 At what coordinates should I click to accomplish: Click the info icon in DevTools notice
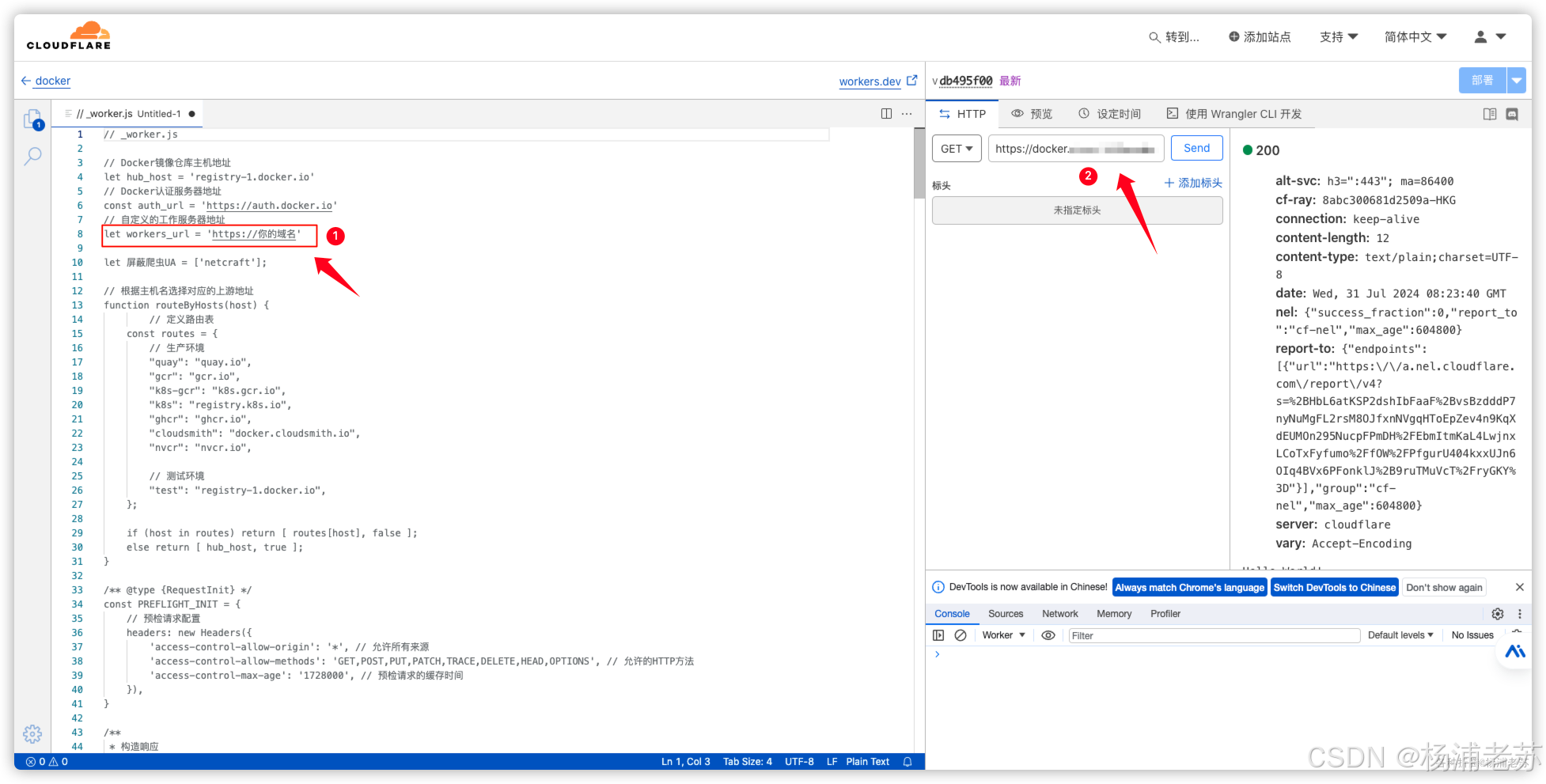938,587
